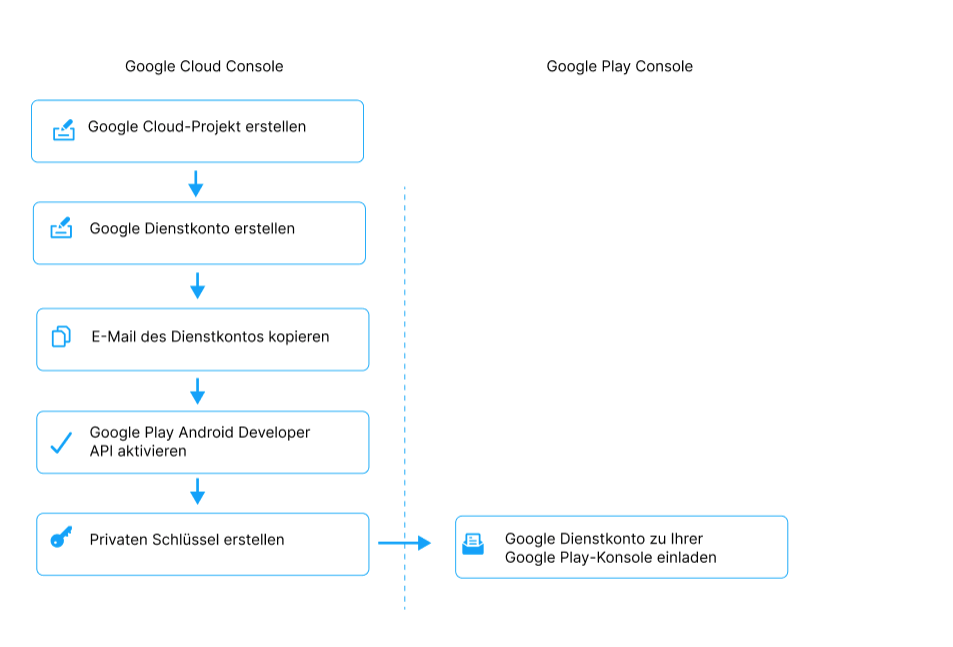Image resolution: width=953 pixels, height=647 pixels.
Task: Click the edit icon beside Google Dienstkonto erstellen
Action: 61,228
